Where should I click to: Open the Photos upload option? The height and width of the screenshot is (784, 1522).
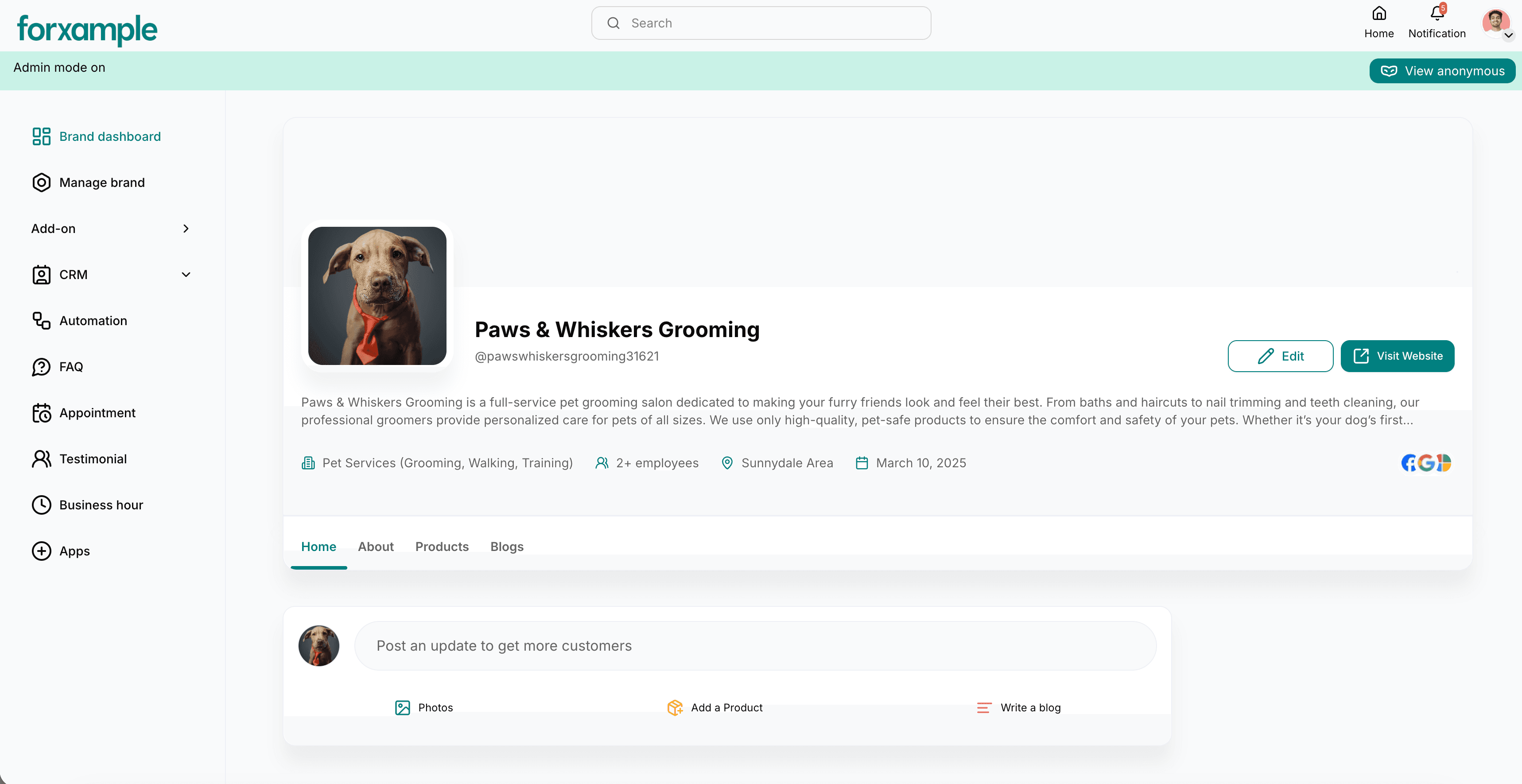[x=423, y=707]
